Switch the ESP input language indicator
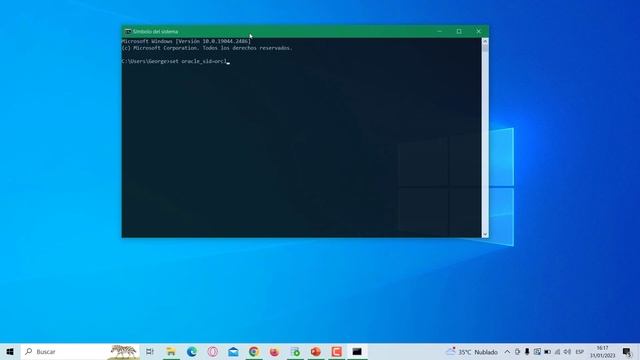Image resolution: width=640 pixels, height=360 pixels. click(580, 351)
